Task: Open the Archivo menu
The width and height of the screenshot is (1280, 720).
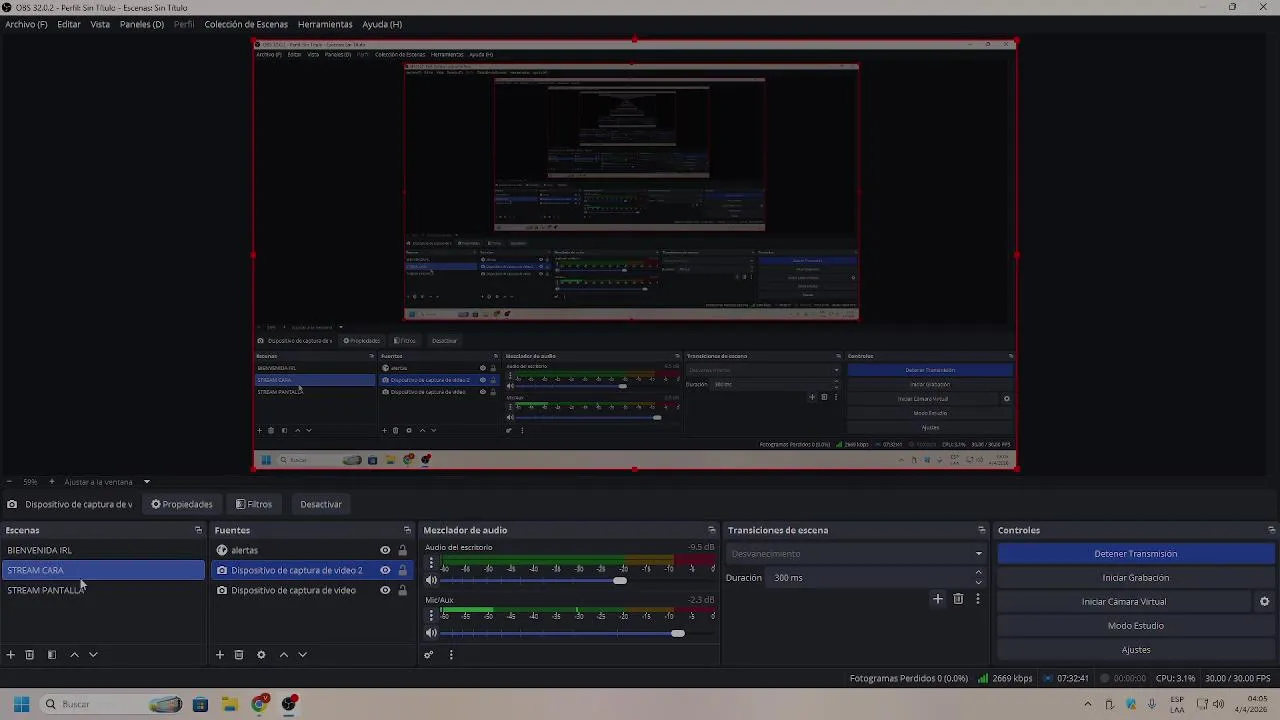Action: click(x=26, y=24)
